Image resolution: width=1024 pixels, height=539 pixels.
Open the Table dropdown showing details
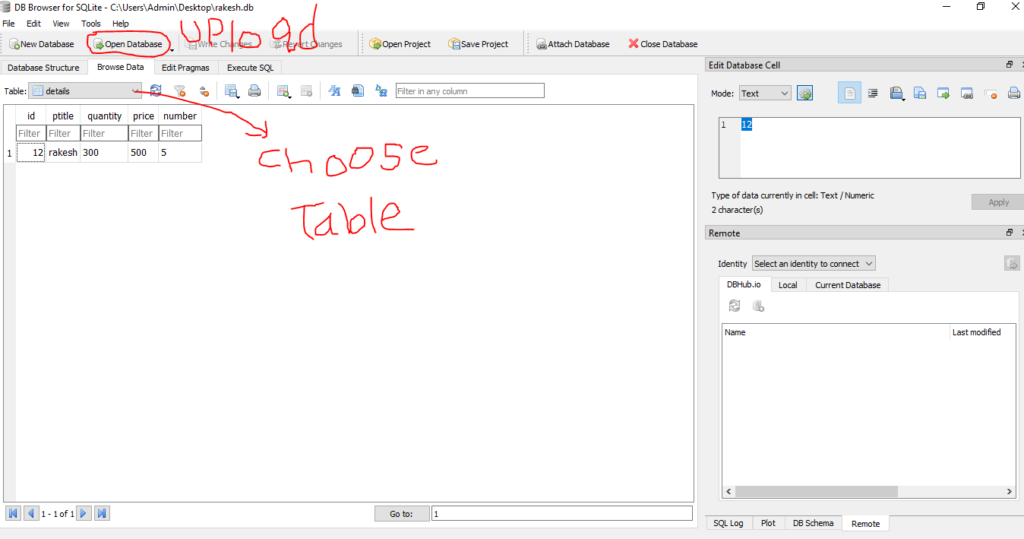point(85,91)
